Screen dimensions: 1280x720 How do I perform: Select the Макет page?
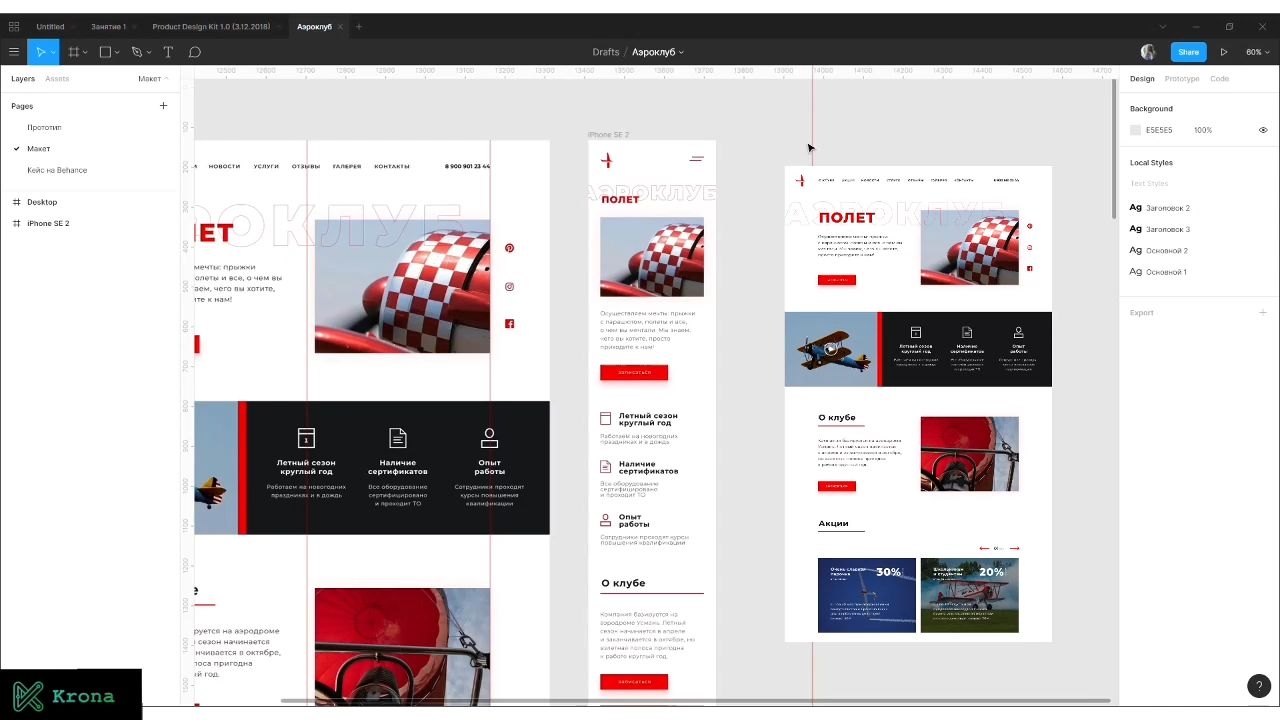pos(39,149)
